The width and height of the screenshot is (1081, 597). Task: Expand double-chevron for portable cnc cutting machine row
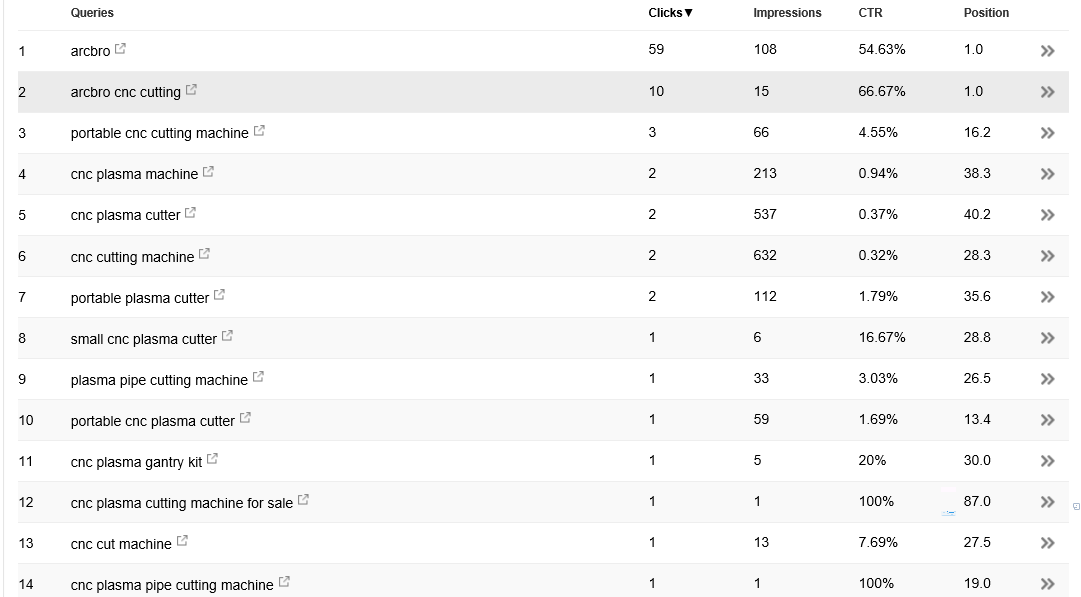click(1047, 133)
